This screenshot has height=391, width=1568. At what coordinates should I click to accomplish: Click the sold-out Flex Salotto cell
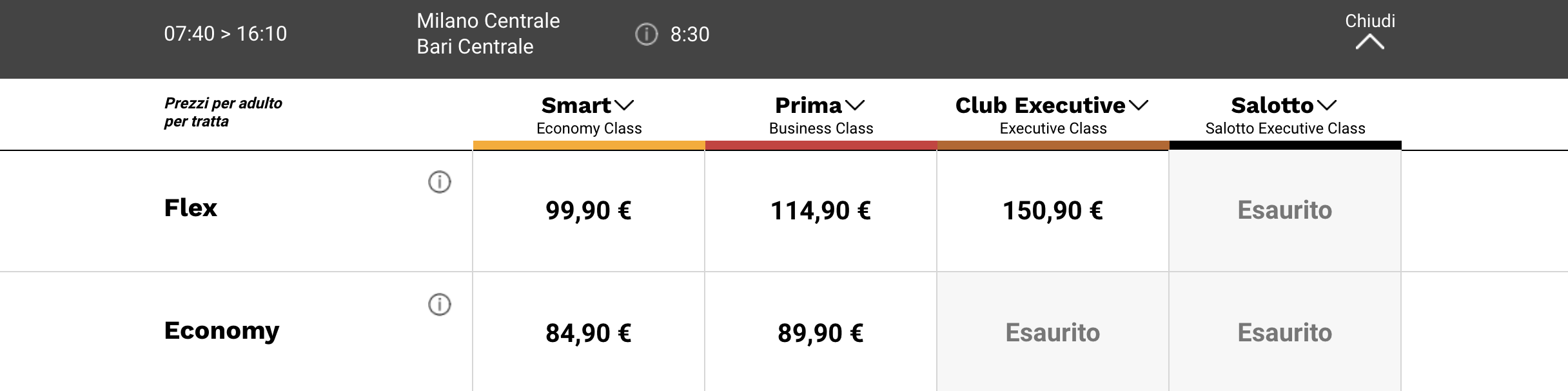coord(1285,211)
